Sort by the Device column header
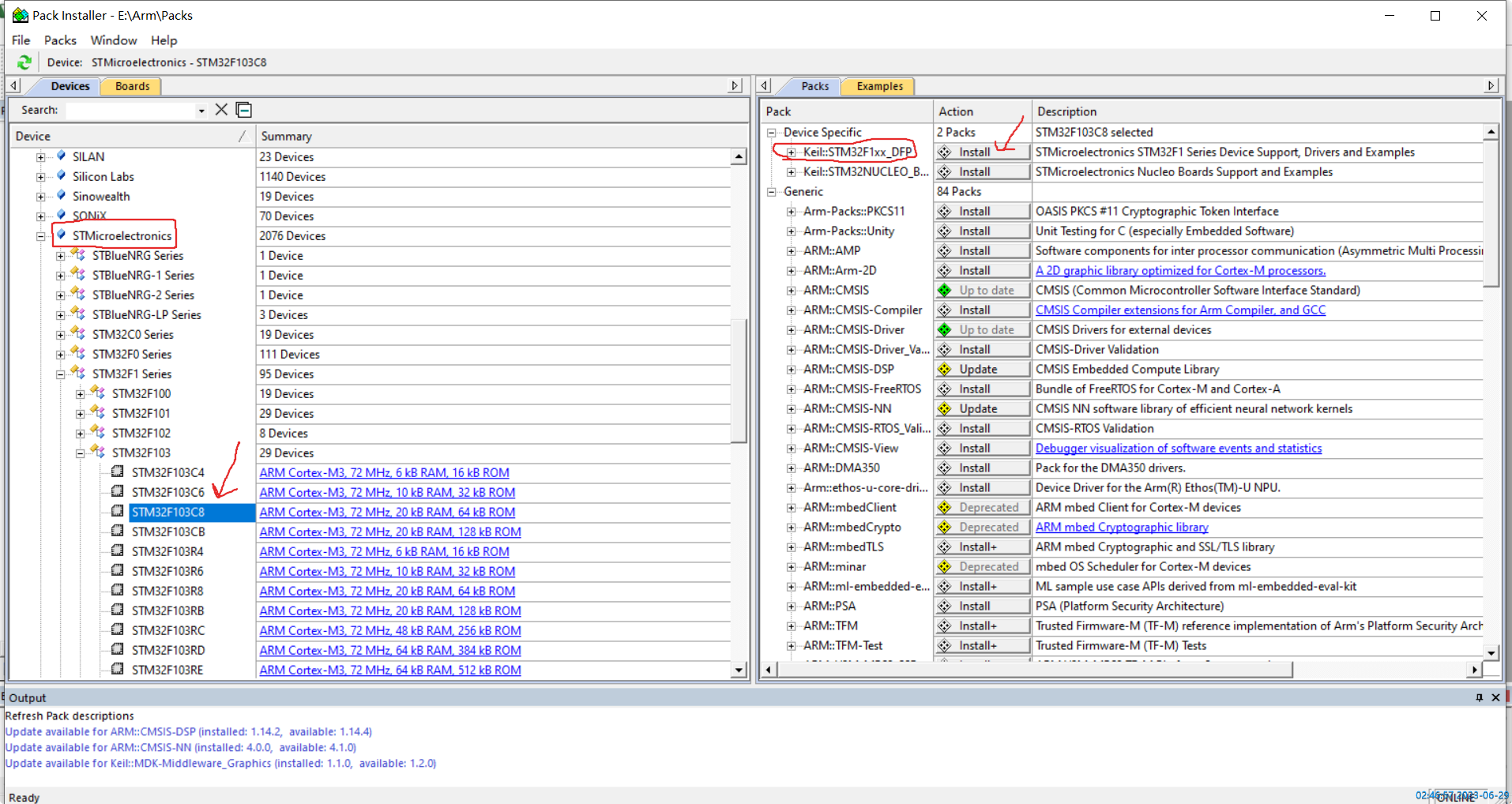Image resolution: width=1512 pixels, height=804 pixels. click(x=131, y=137)
